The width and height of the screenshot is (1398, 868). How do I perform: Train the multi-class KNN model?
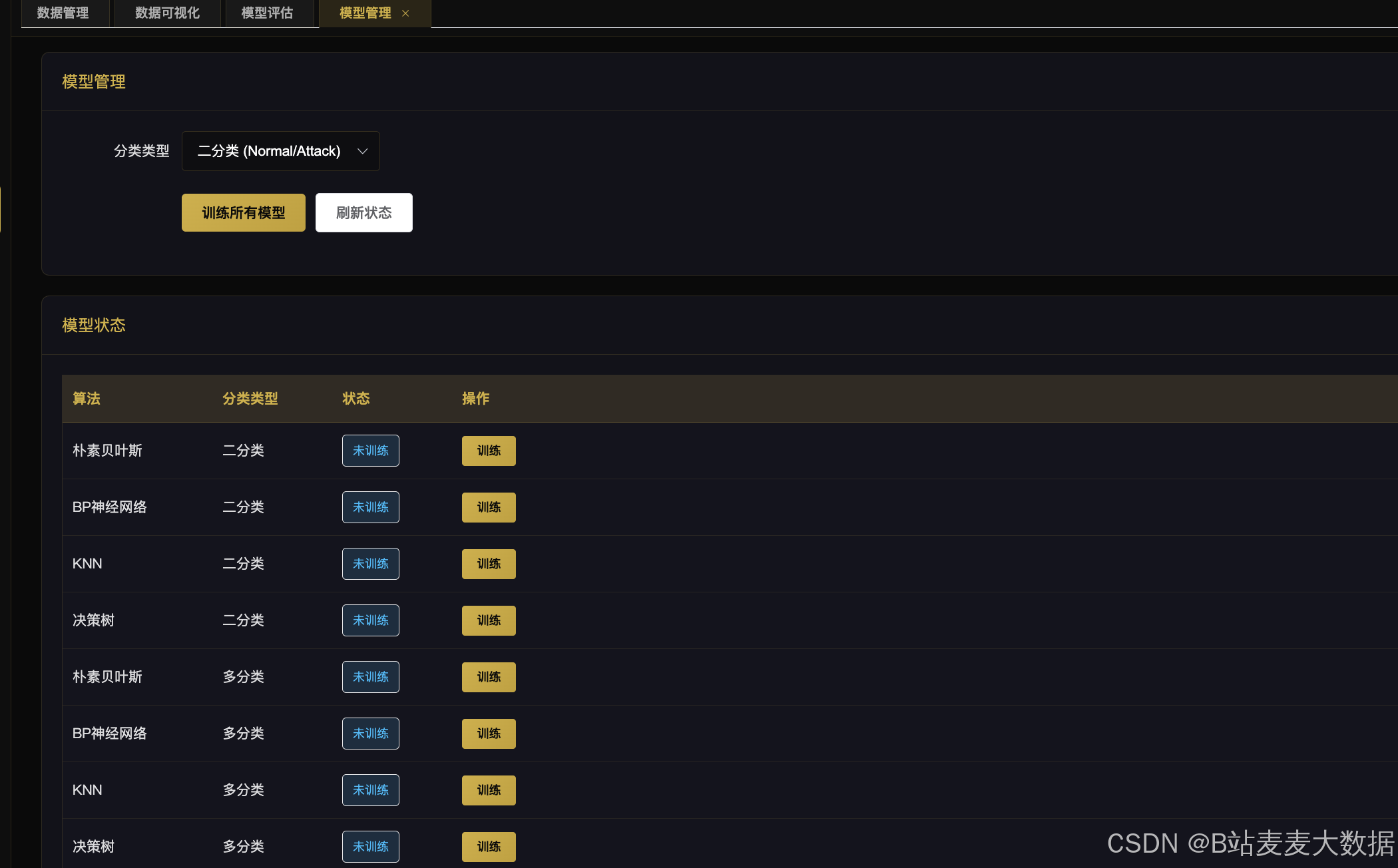pyautogui.click(x=489, y=790)
